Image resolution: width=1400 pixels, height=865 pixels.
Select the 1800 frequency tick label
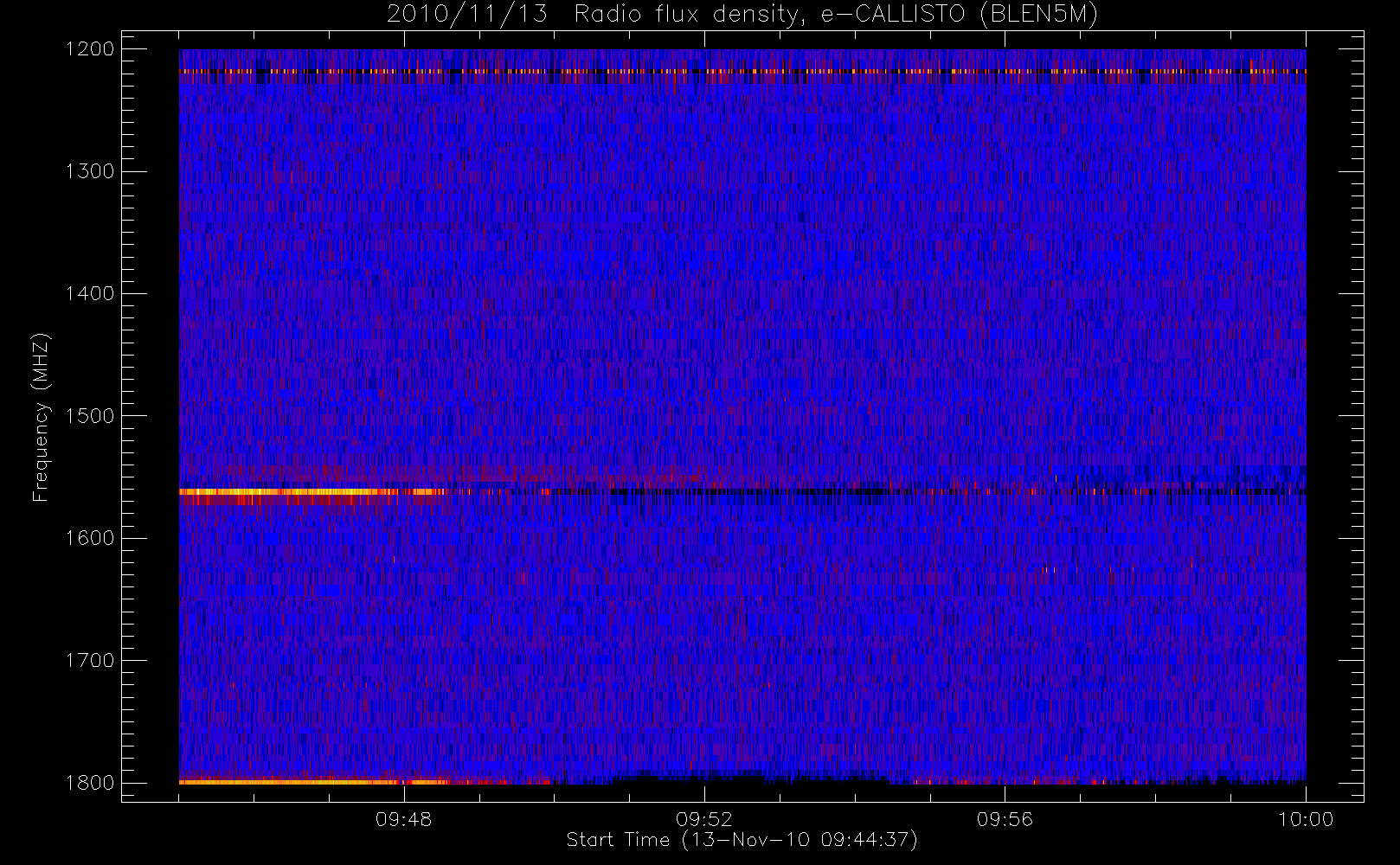(90, 783)
